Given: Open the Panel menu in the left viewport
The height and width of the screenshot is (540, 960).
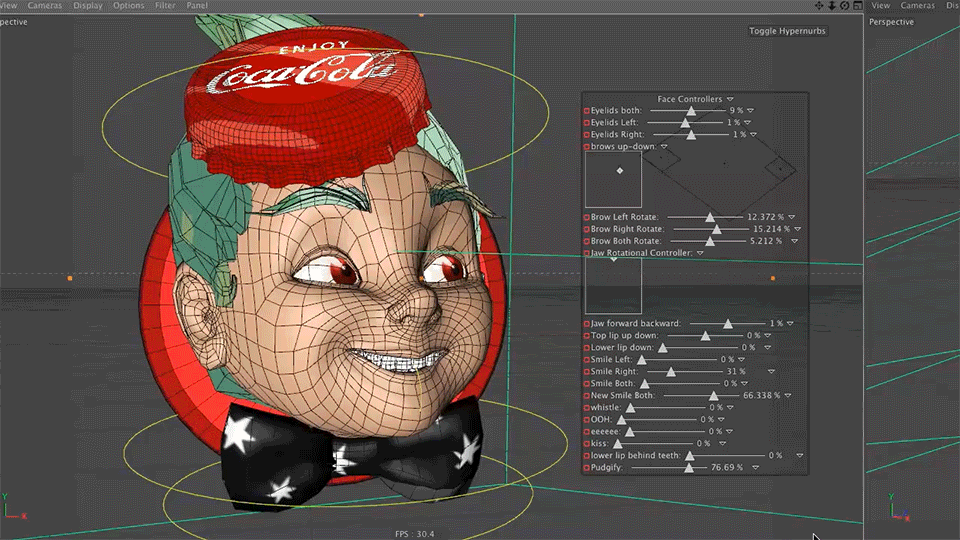Looking at the screenshot, I should (197, 6).
